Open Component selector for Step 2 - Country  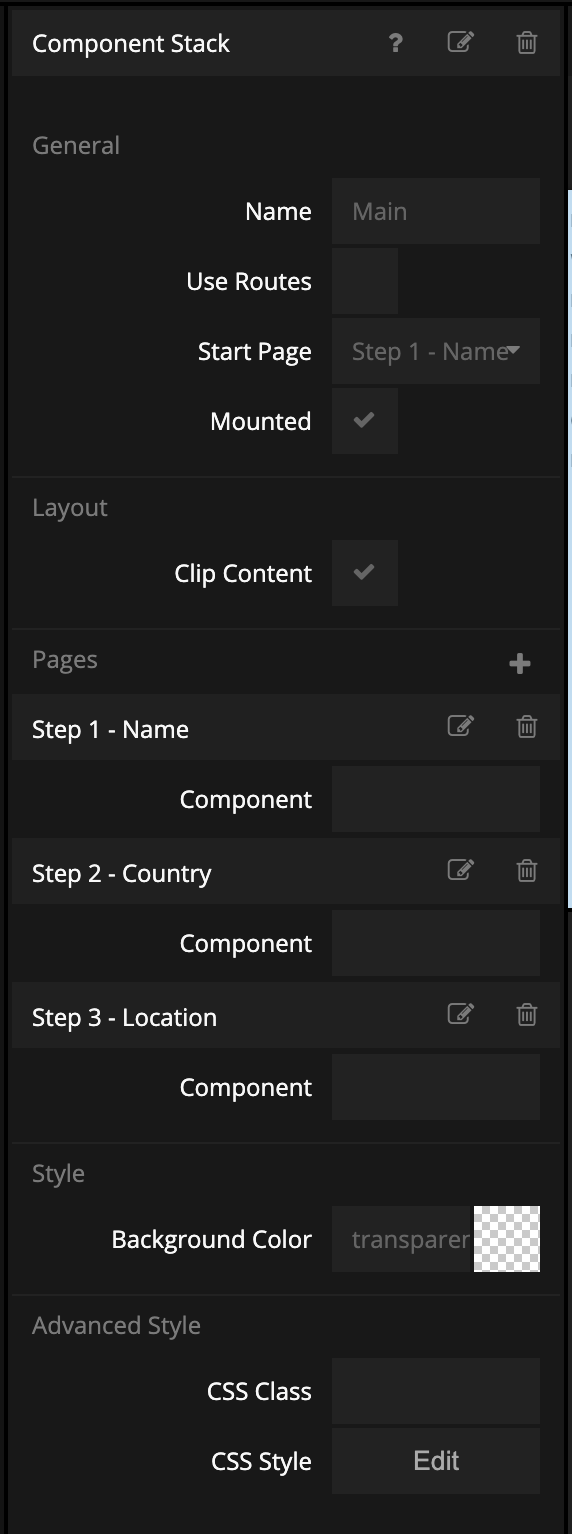pos(436,943)
